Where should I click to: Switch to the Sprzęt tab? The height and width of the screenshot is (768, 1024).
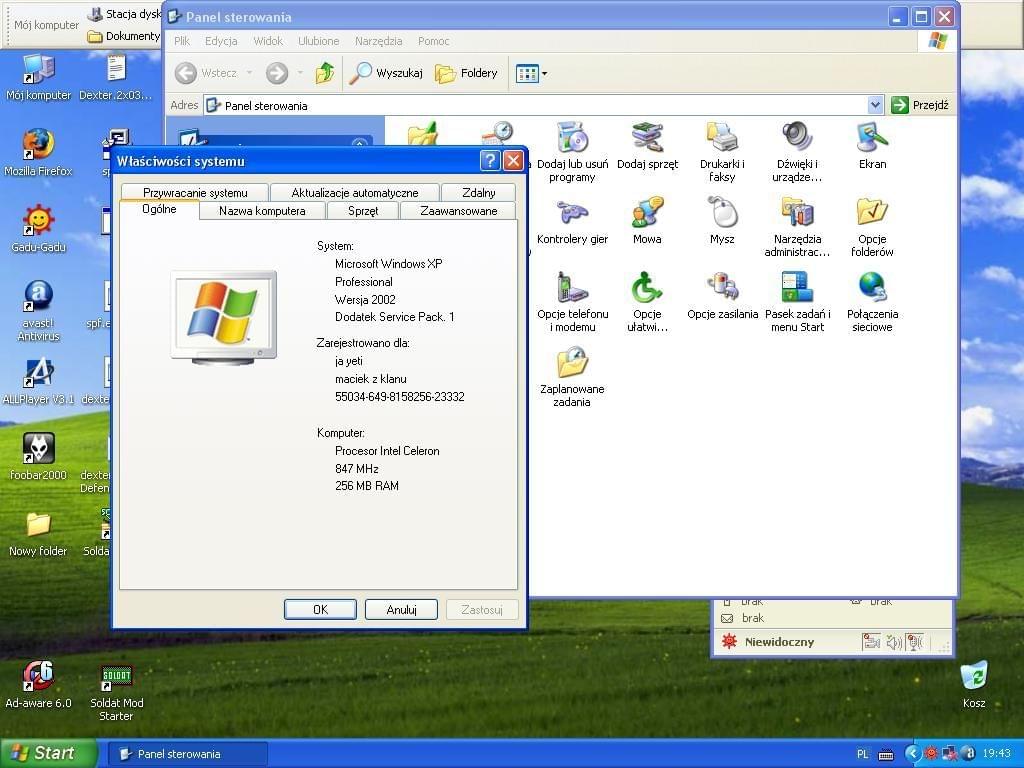(x=363, y=211)
